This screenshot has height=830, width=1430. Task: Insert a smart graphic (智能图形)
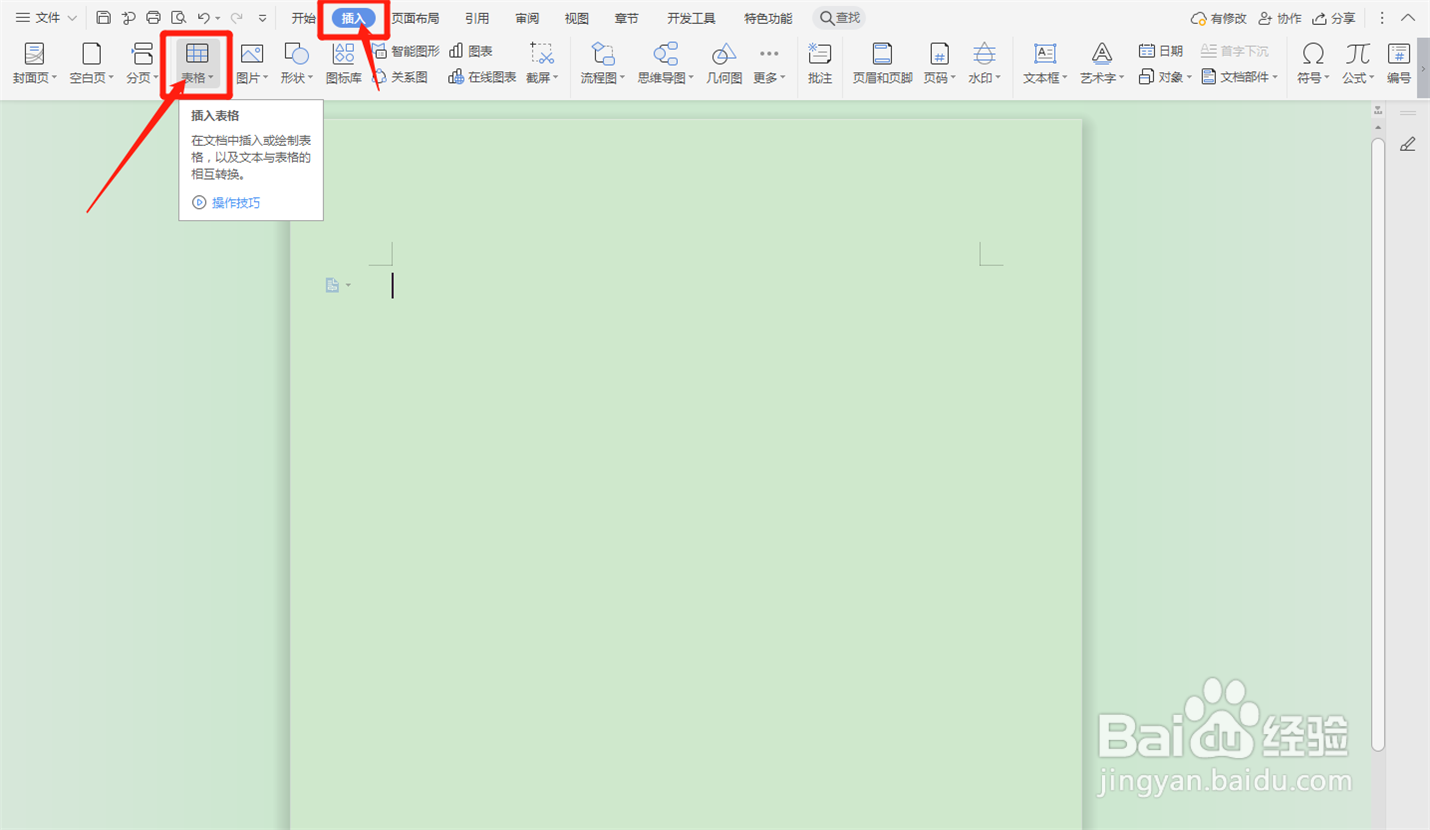tap(406, 51)
